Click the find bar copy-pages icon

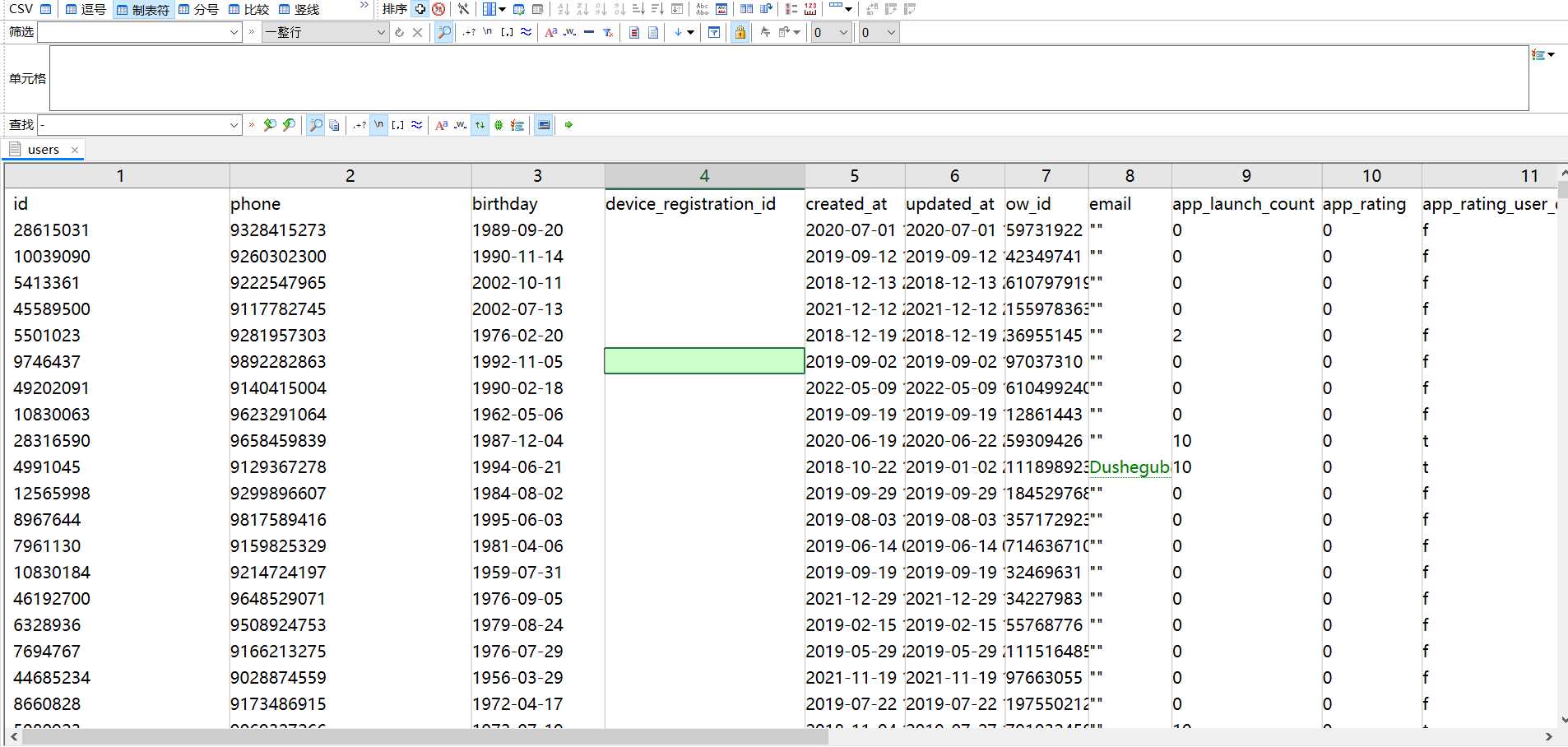point(334,125)
